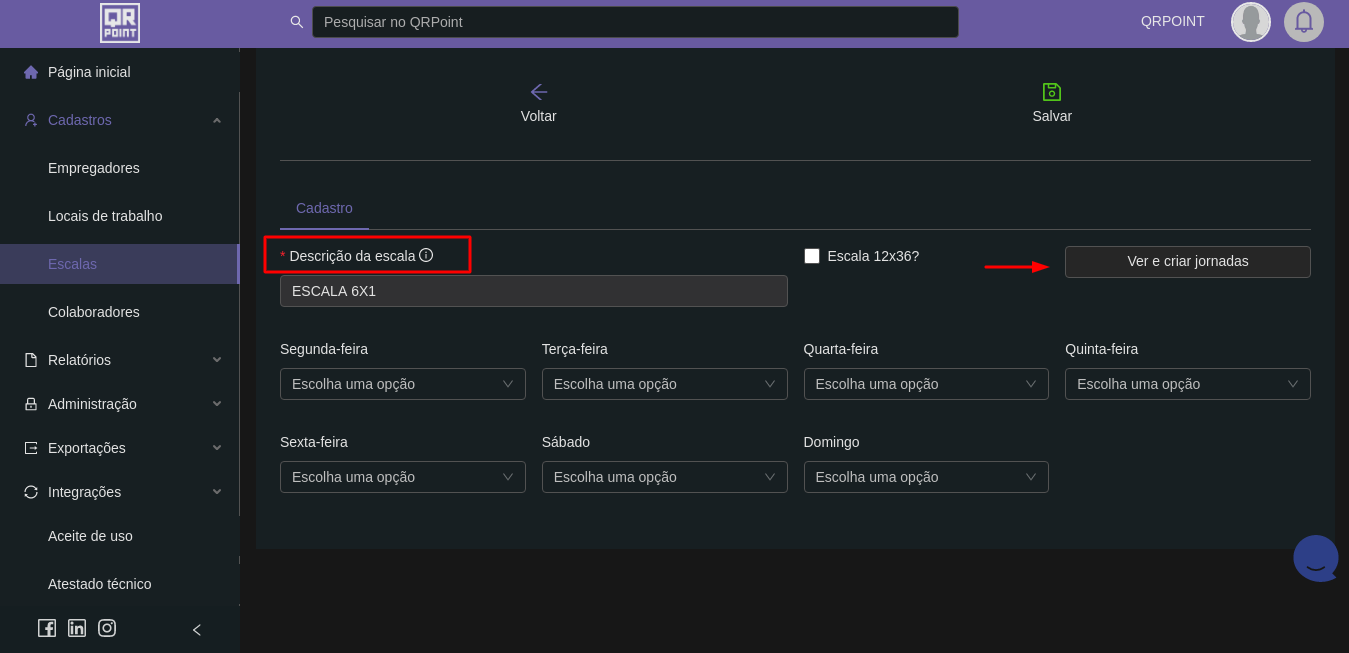Open the Instagram icon in sidebar footer
The width and height of the screenshot is (1349, 653).
click(107, 628)
